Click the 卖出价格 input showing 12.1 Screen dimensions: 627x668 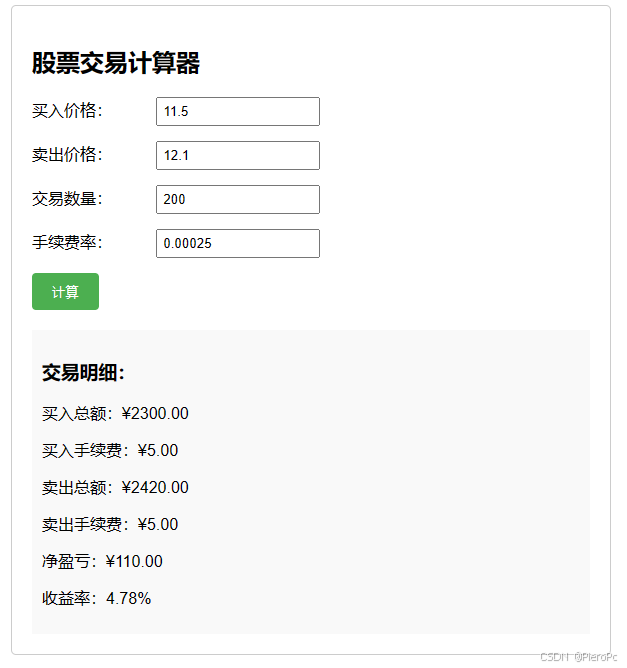(x=238, y=155)
